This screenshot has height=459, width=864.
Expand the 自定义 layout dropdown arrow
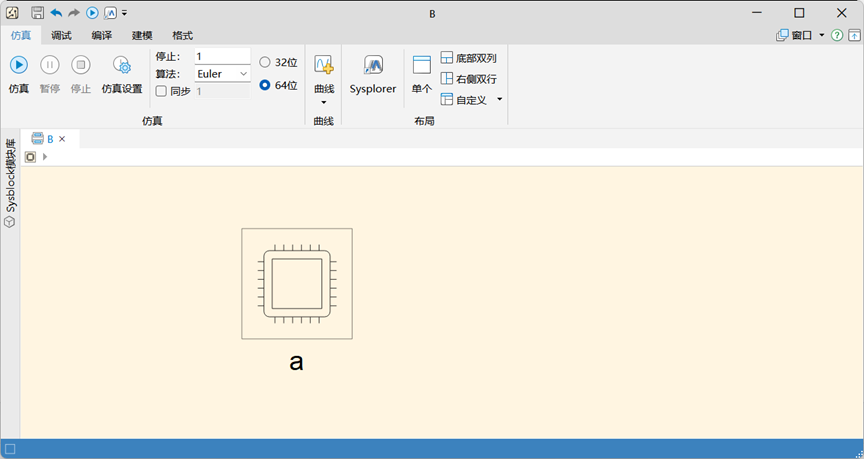point(500,100)
